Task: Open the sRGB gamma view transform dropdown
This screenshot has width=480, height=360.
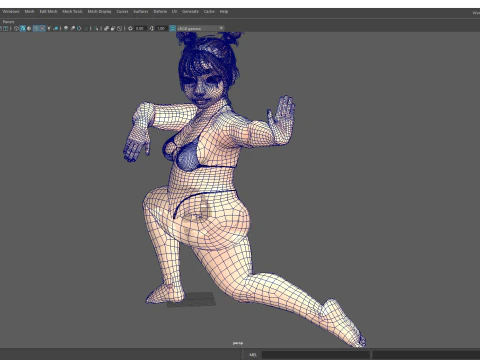Action: click(200, 28)
